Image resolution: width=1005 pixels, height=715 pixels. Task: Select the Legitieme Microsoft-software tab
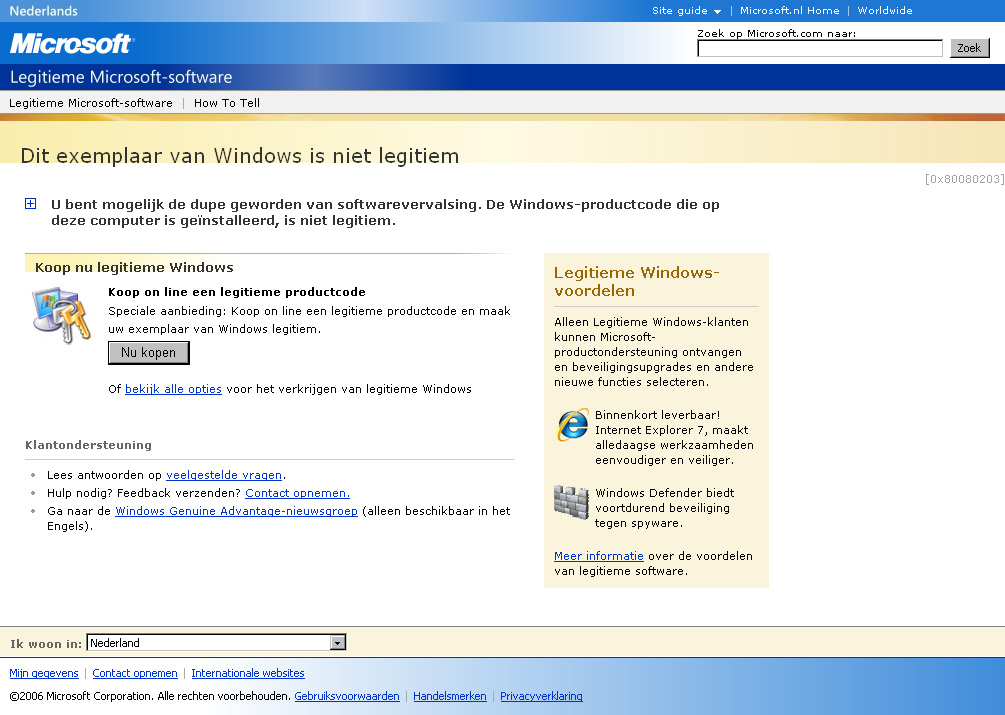click(90, 103)
